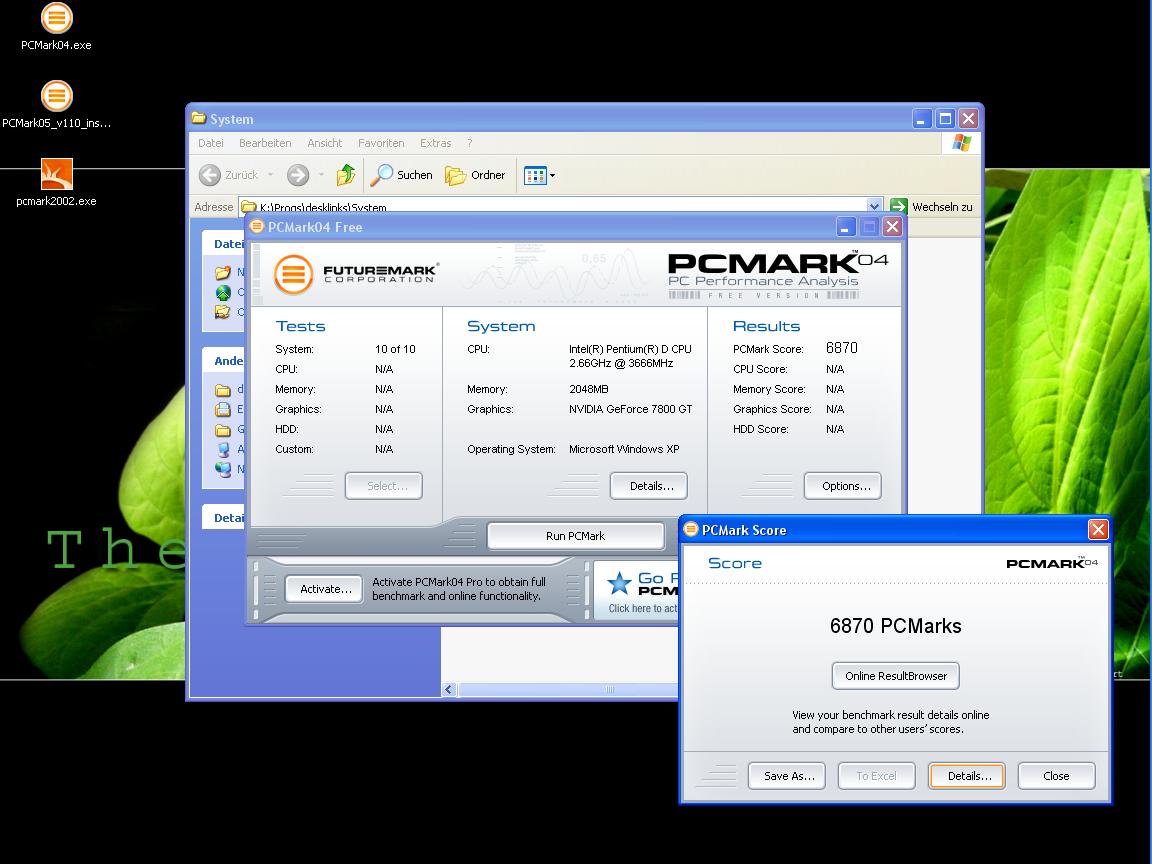Viewport: 1152px width, 864px height.
Task: Click Activate... to register PCMark04 Pro
Action: coord(324,588)
